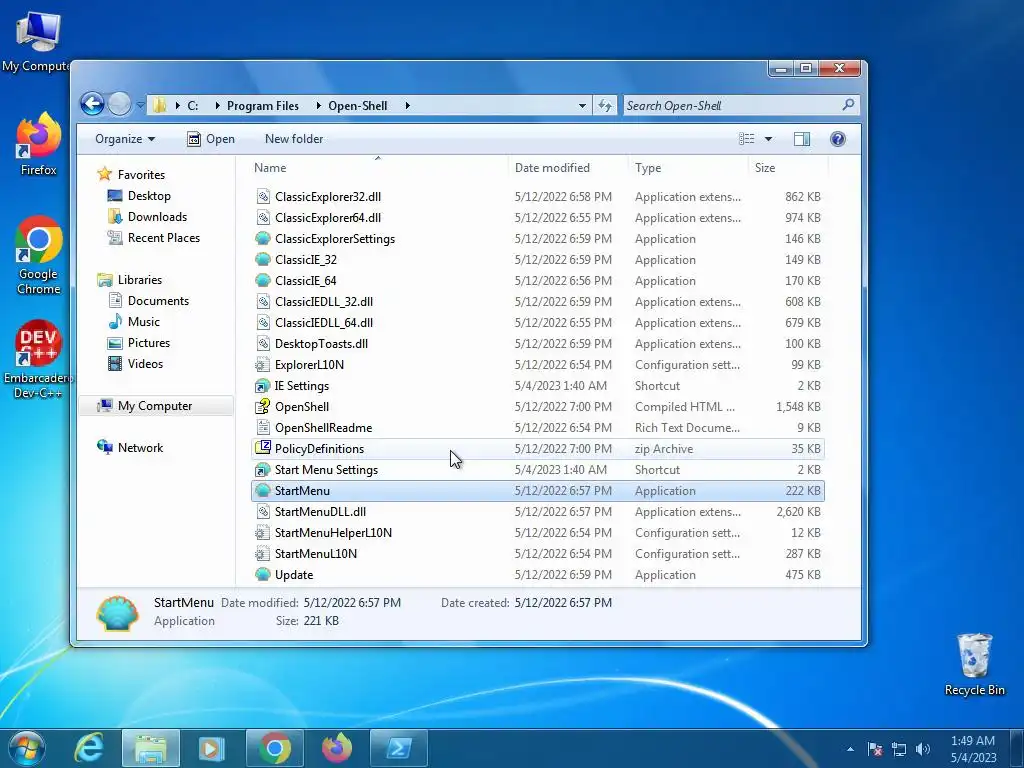Click the Forward navigation arrow
The image size is (1024, 768).
[x=119, y=104]
